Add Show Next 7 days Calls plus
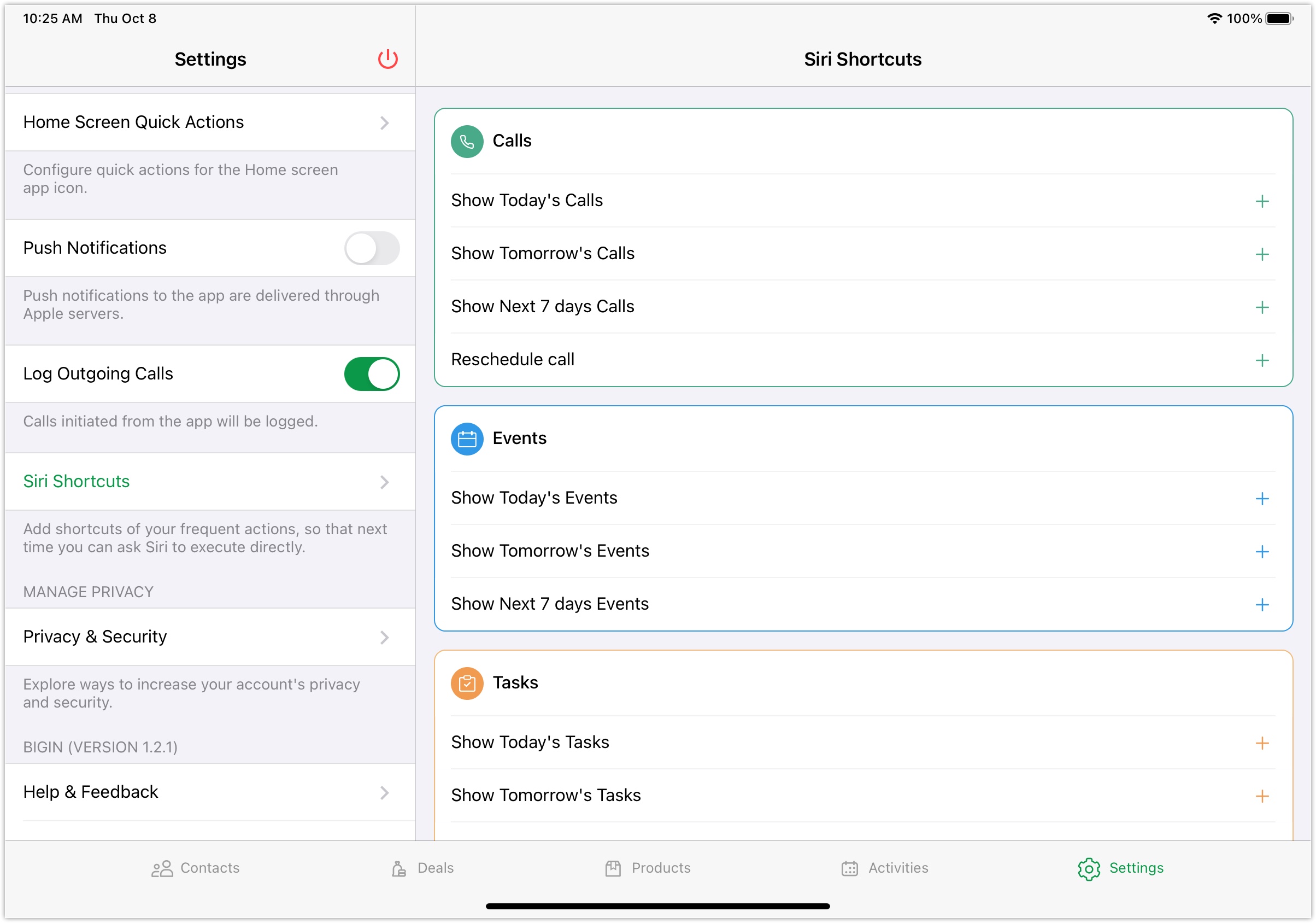 1261,307
